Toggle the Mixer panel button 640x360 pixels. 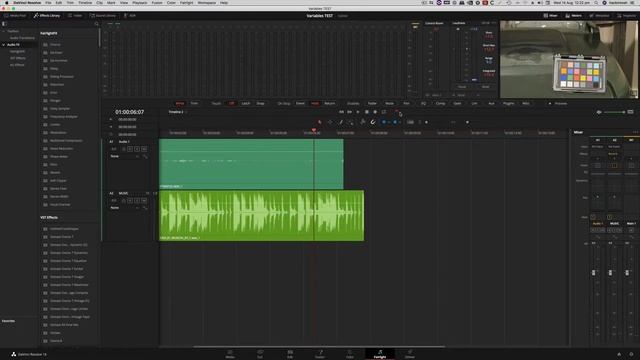coord(551,16)
